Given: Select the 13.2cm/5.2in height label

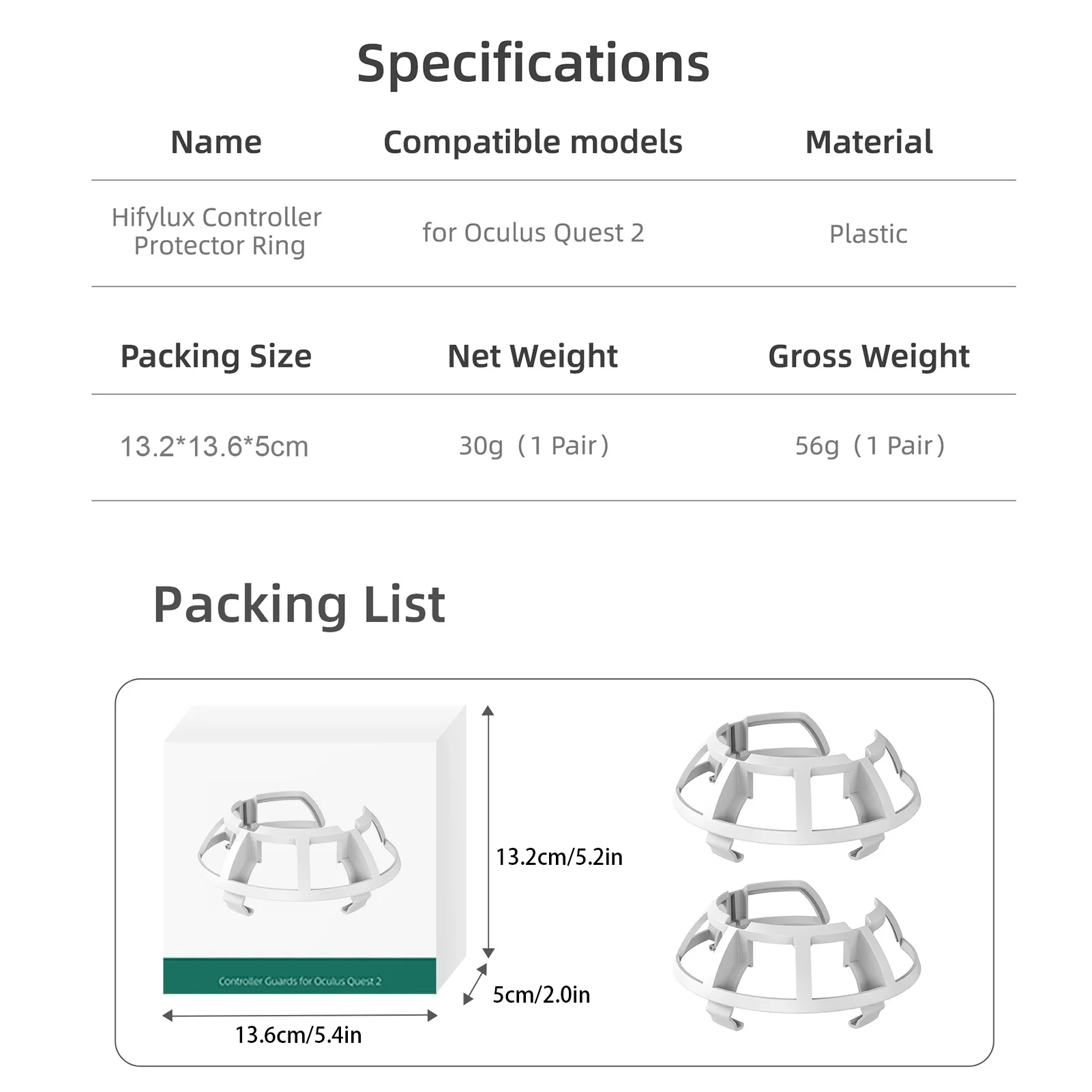Looking at the screenshot, I should pos(559,857).
